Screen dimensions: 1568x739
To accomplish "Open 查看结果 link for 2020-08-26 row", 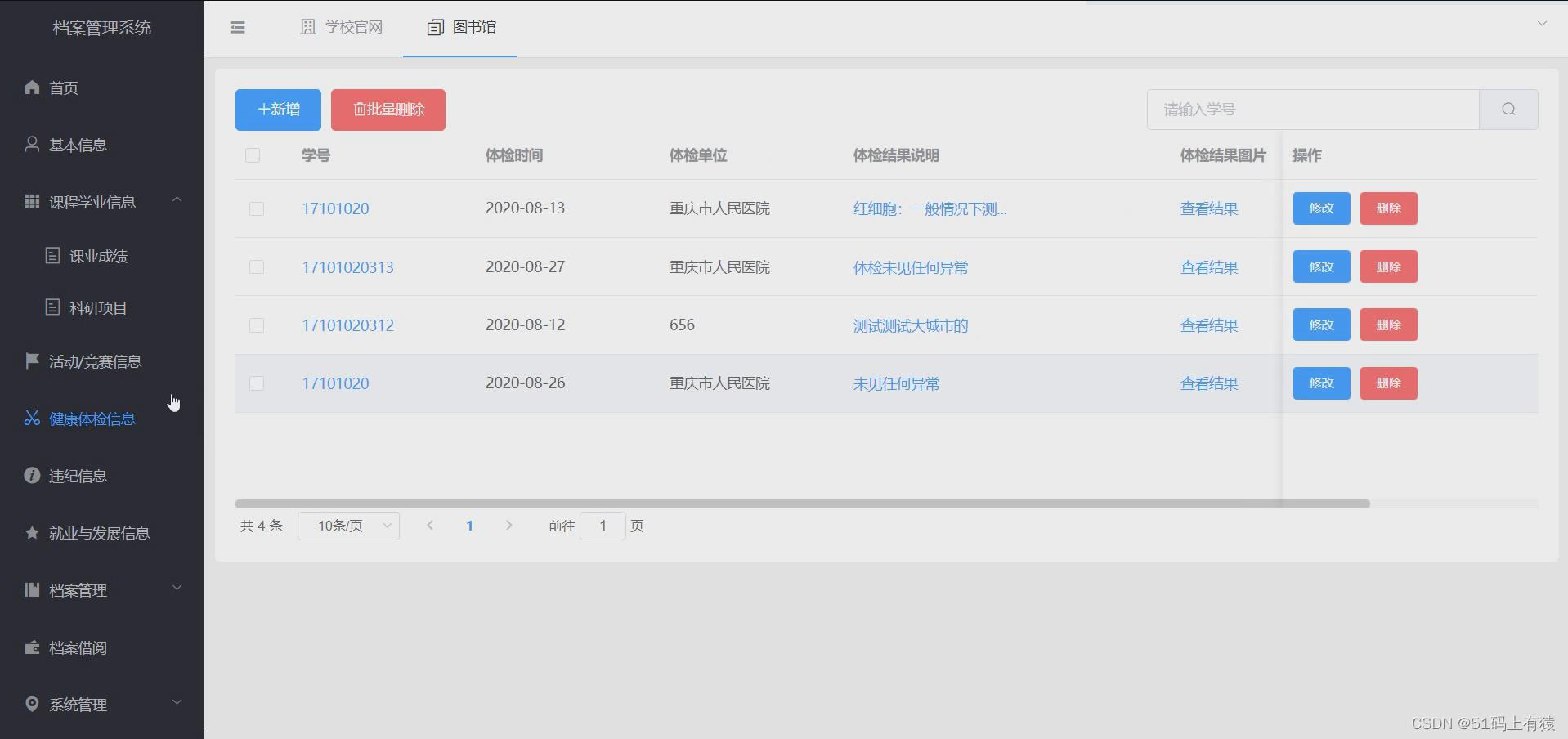I will click(x=1208, y=383).
